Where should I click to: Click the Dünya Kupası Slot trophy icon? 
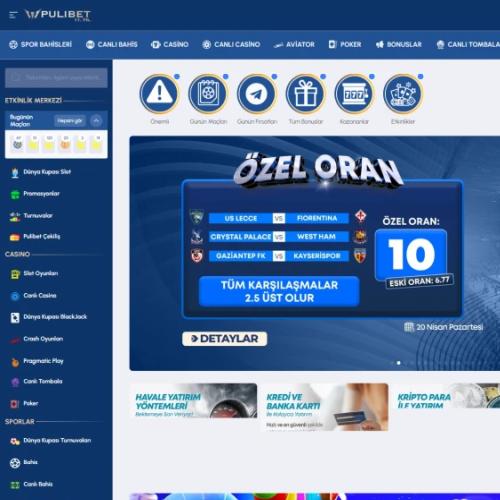pyautogui.click(x=15, y=172)
